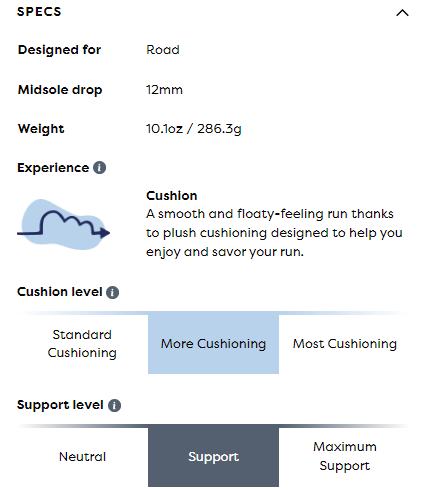Click the Experience label

[x=53, y=168]
